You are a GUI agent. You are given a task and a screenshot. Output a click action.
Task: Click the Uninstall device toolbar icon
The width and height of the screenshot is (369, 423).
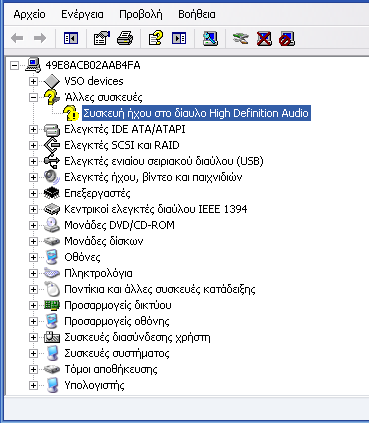pyautogui.click(x=264, y=38)
